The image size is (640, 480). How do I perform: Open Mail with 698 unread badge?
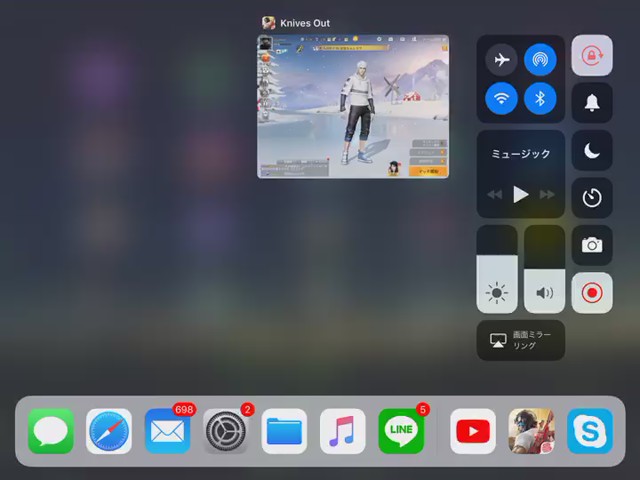point(168,431)
